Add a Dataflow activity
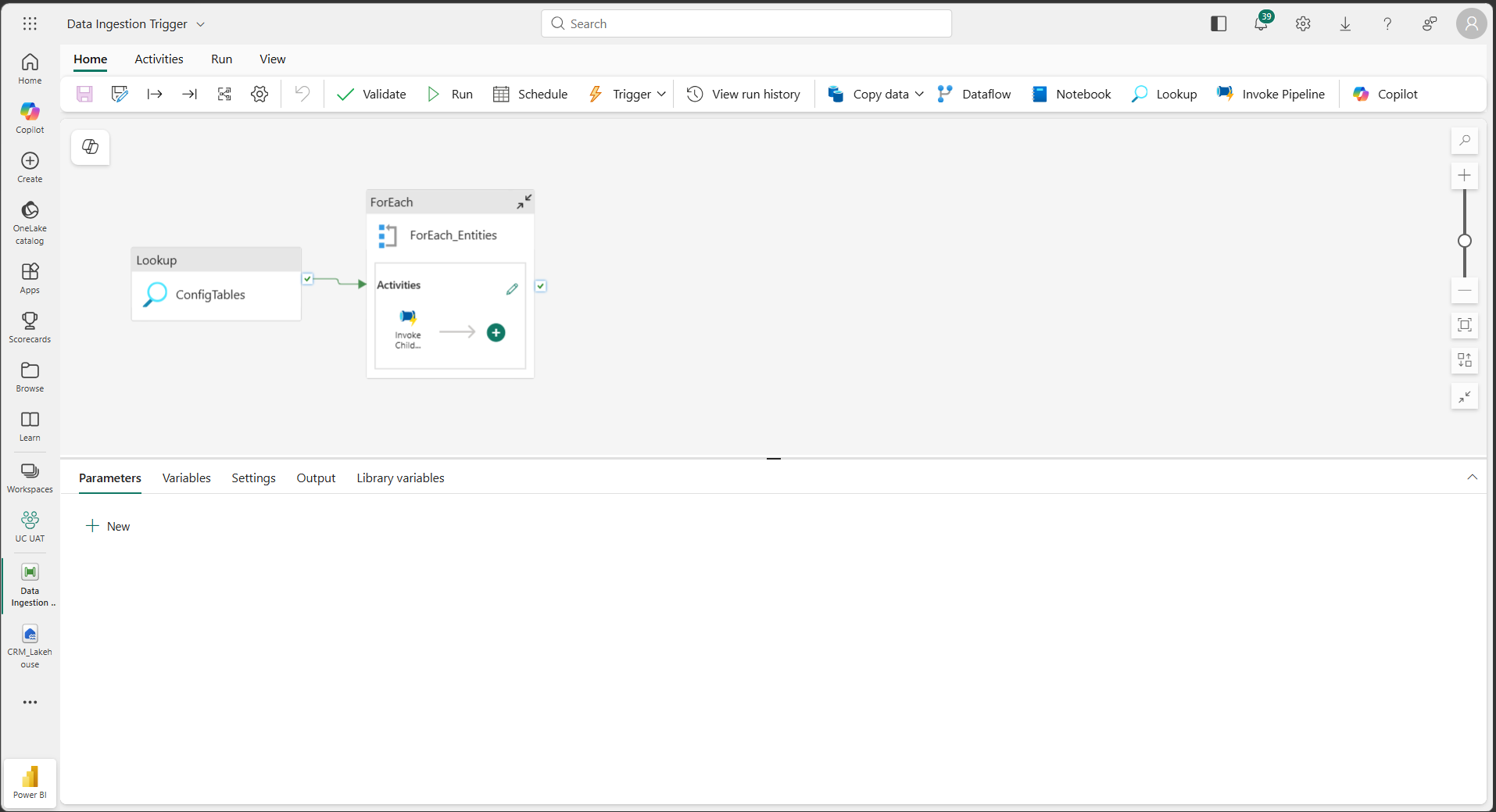Viewport: 1496px width, 812px height. click(x=974, y=94)
